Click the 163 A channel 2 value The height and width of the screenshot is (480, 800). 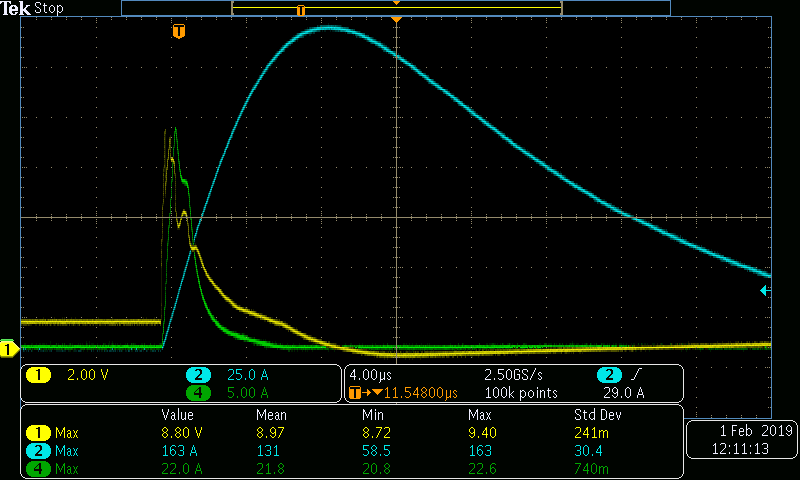pos(180,451)
